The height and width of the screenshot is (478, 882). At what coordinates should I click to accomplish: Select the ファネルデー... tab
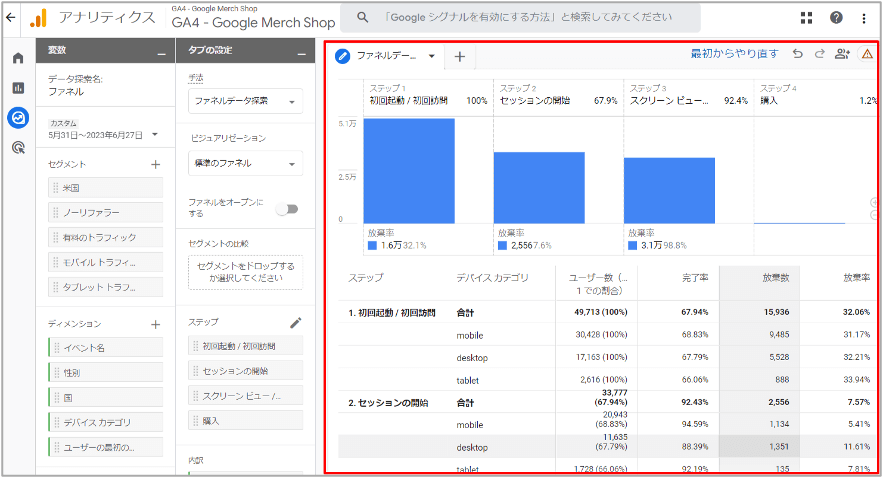386,56
